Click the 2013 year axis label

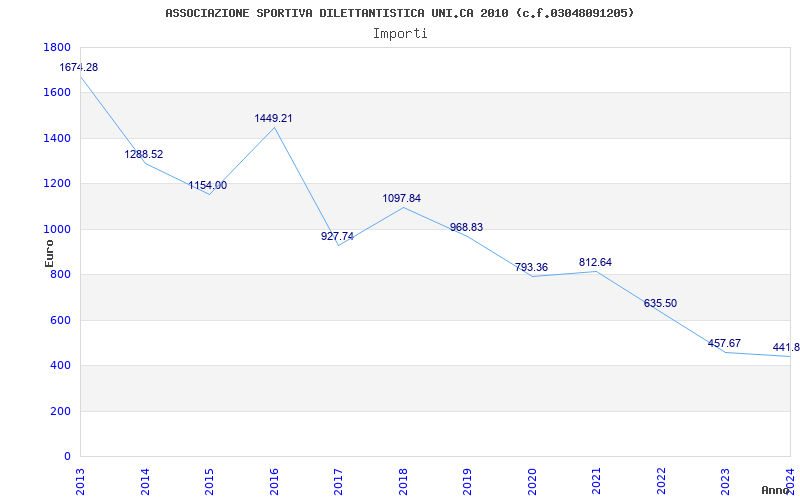pos(81,482)
